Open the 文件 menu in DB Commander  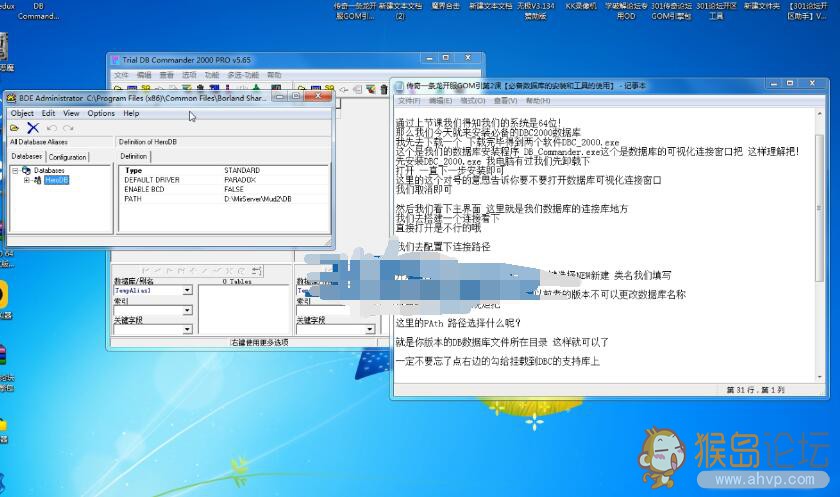tap(121, 75)
